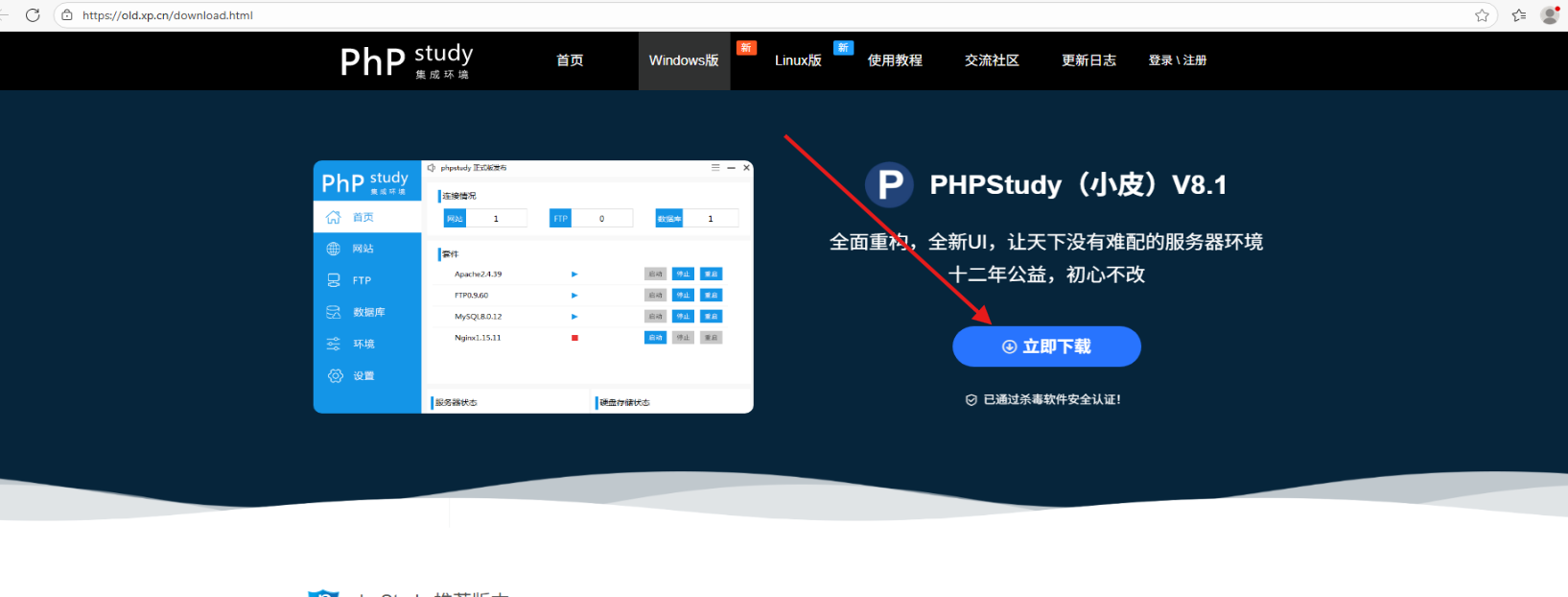This screenshot has height=597, width=1568.
Task: Open 交流社区 in the navigation bar
Action: coord(992,60)
